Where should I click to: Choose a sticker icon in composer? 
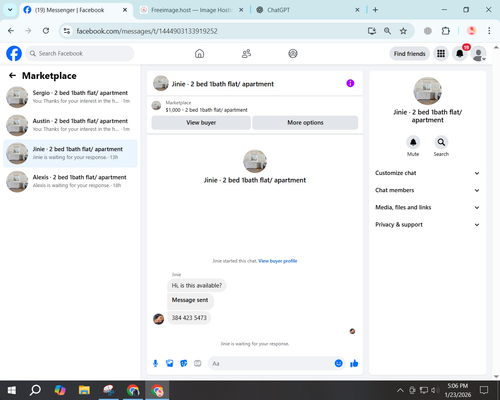(183, 363)
